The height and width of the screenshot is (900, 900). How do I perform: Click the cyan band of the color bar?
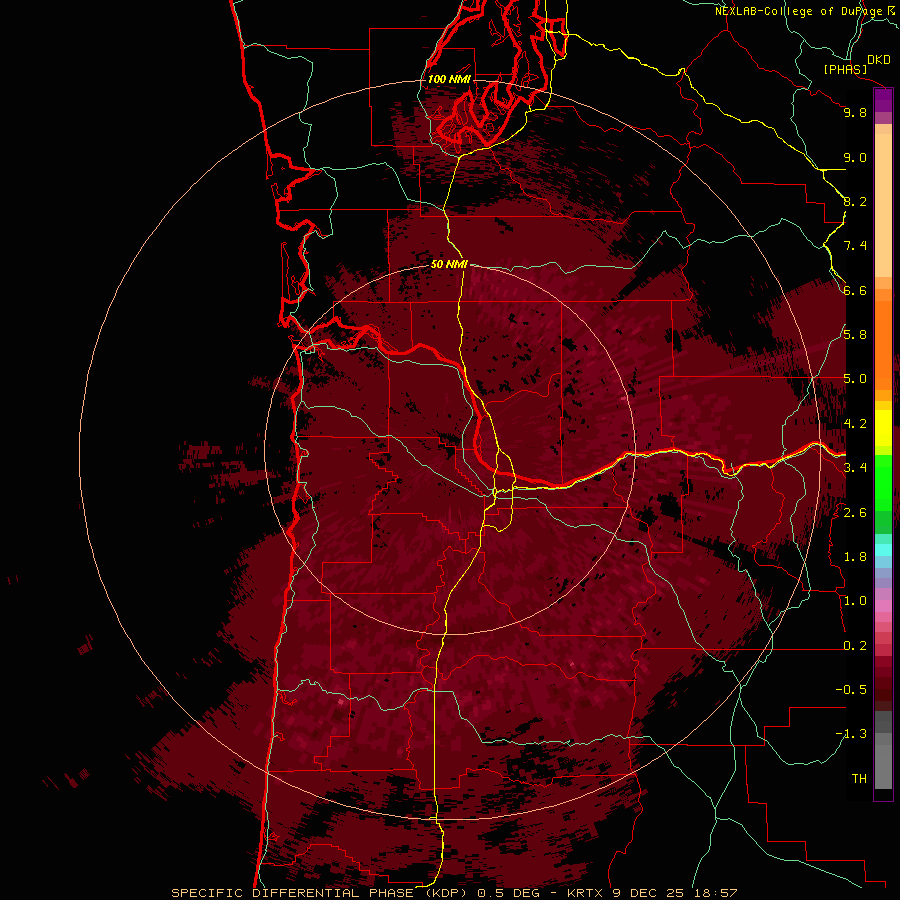tap(883, 550)
